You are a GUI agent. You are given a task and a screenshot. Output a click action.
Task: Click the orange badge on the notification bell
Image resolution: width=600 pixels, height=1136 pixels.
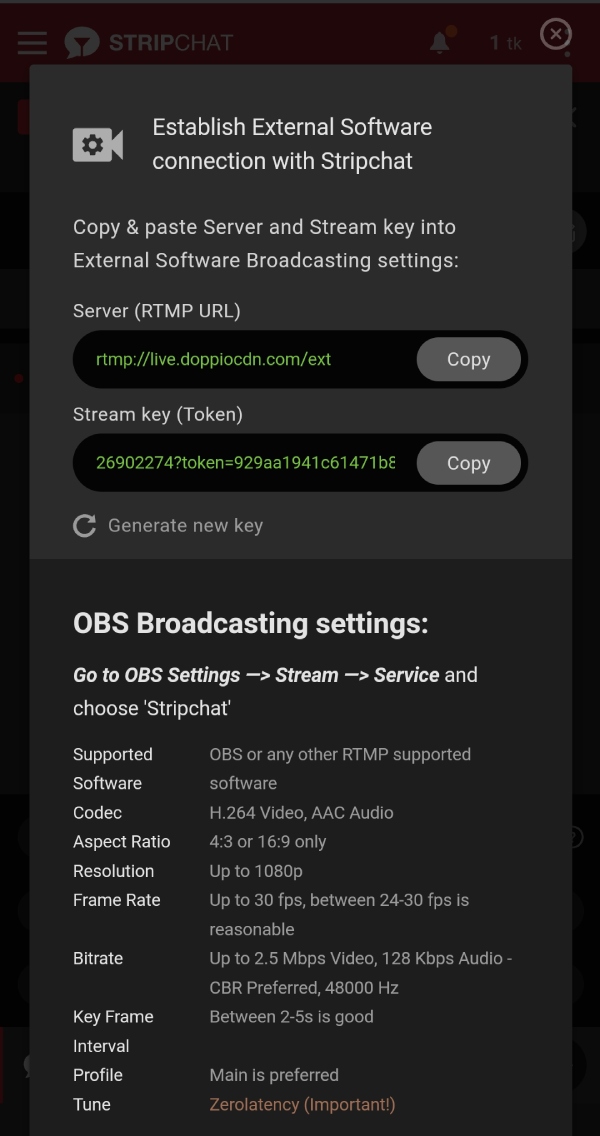coord(451,31)
